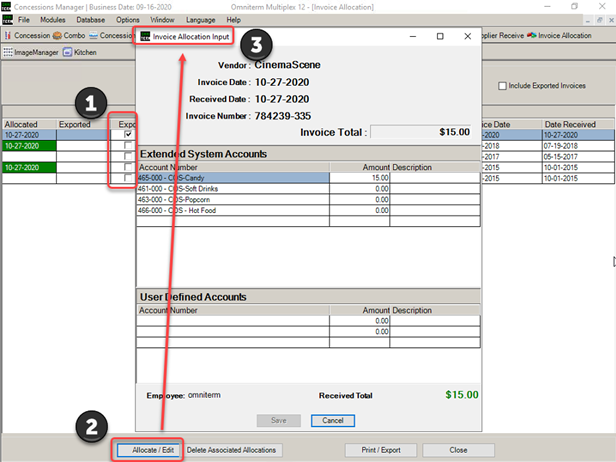Viewport: 616px width, 462px height.
Task: Open the Language menu
Action: click(201, 20)
